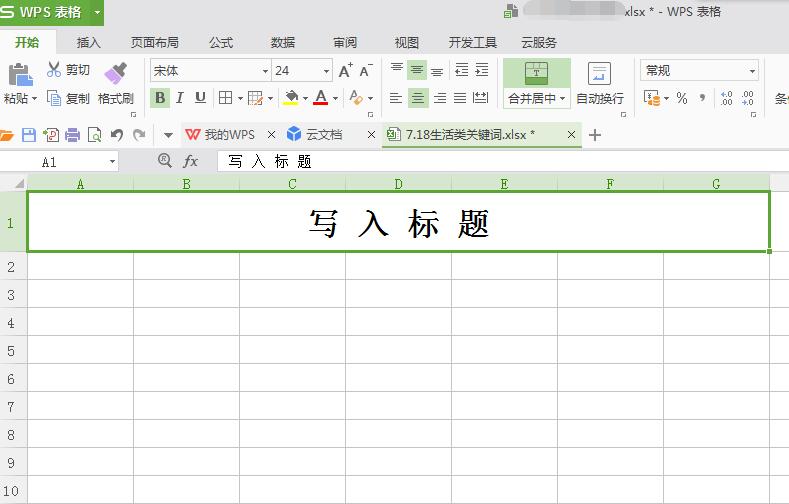
Task: Increase decimal places icon
Action: pos(726,98)
